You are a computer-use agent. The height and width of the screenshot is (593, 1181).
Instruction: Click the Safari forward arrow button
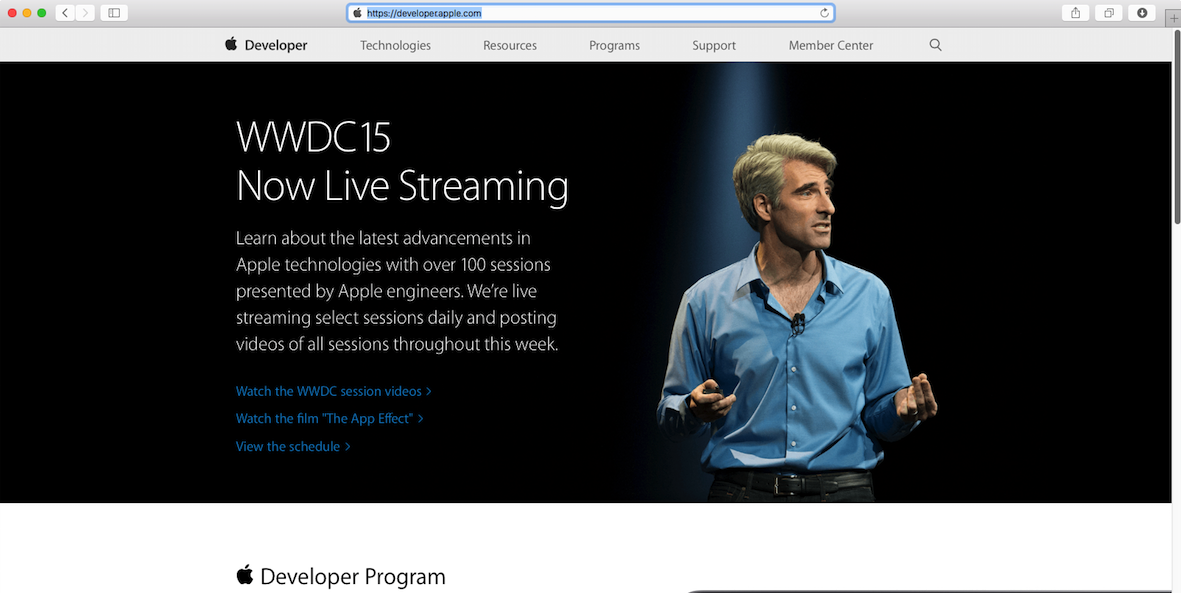tap(85, 13)
